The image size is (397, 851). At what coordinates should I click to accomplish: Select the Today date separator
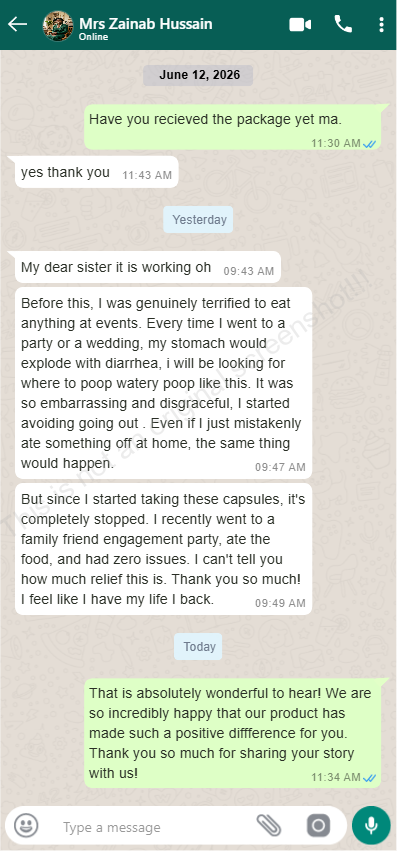[x=198, y=646]
